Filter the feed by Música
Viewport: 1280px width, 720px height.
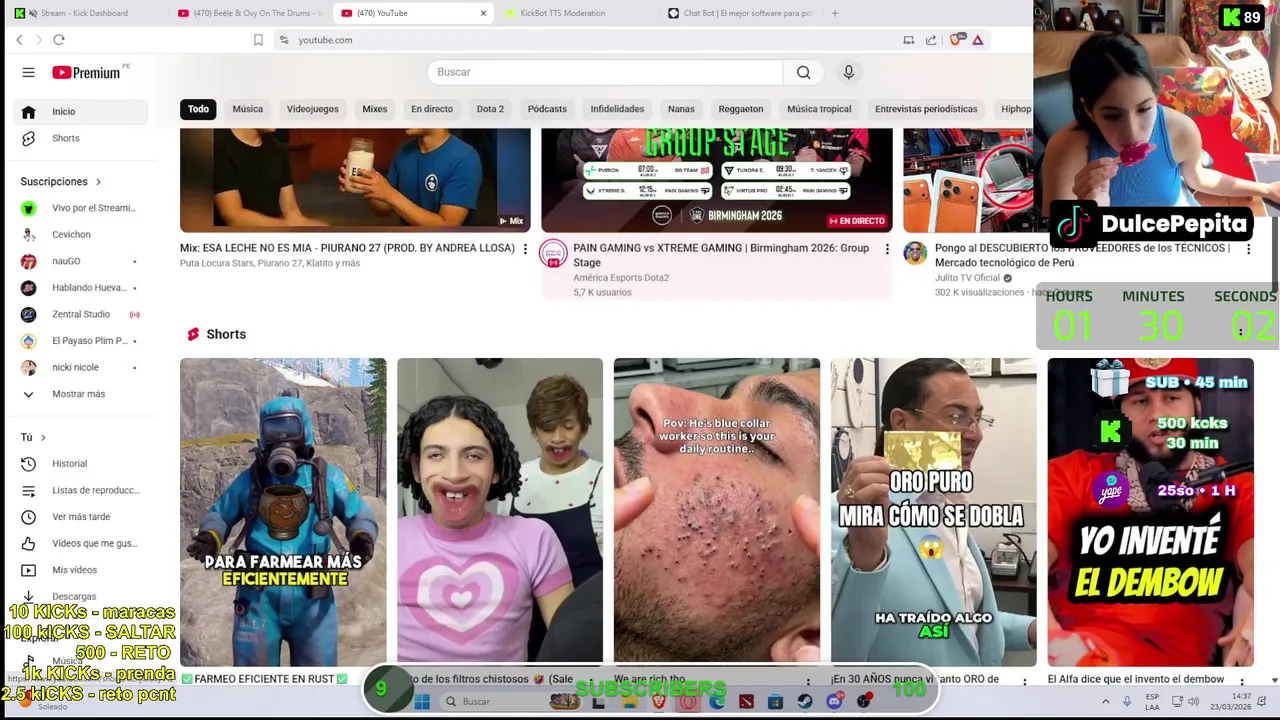coord(248,109)
